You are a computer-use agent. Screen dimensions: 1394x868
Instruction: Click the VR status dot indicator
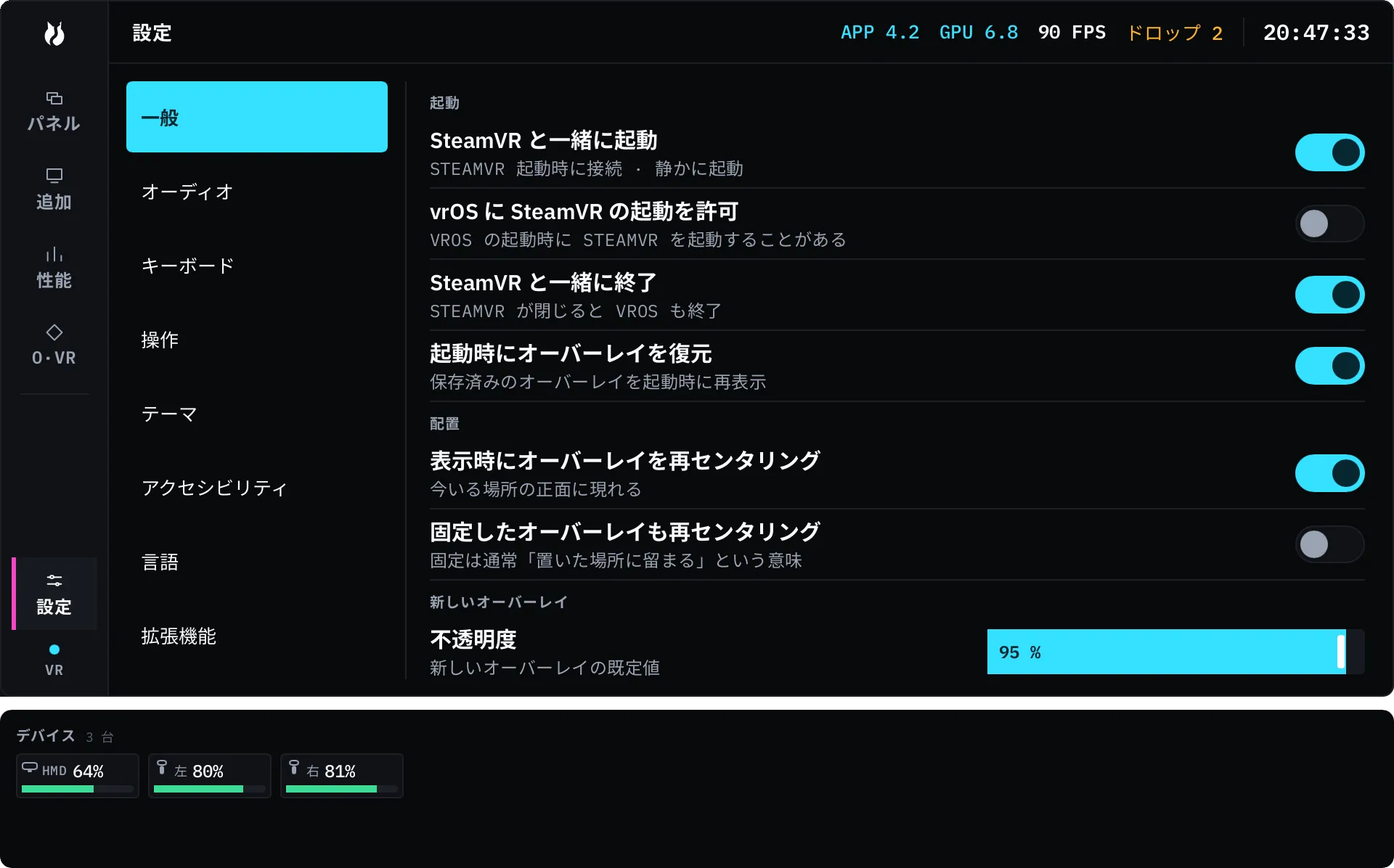[54, 650]
